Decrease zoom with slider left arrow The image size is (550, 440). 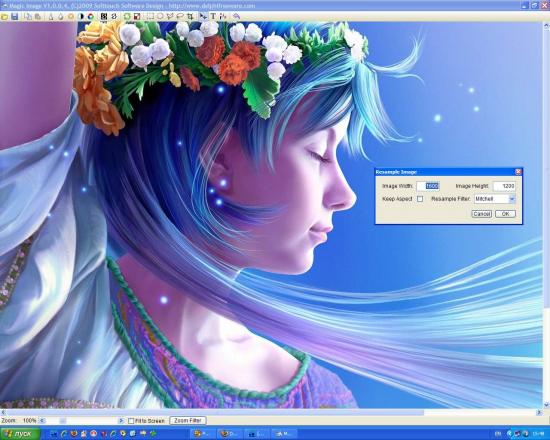tap(42, 420)
